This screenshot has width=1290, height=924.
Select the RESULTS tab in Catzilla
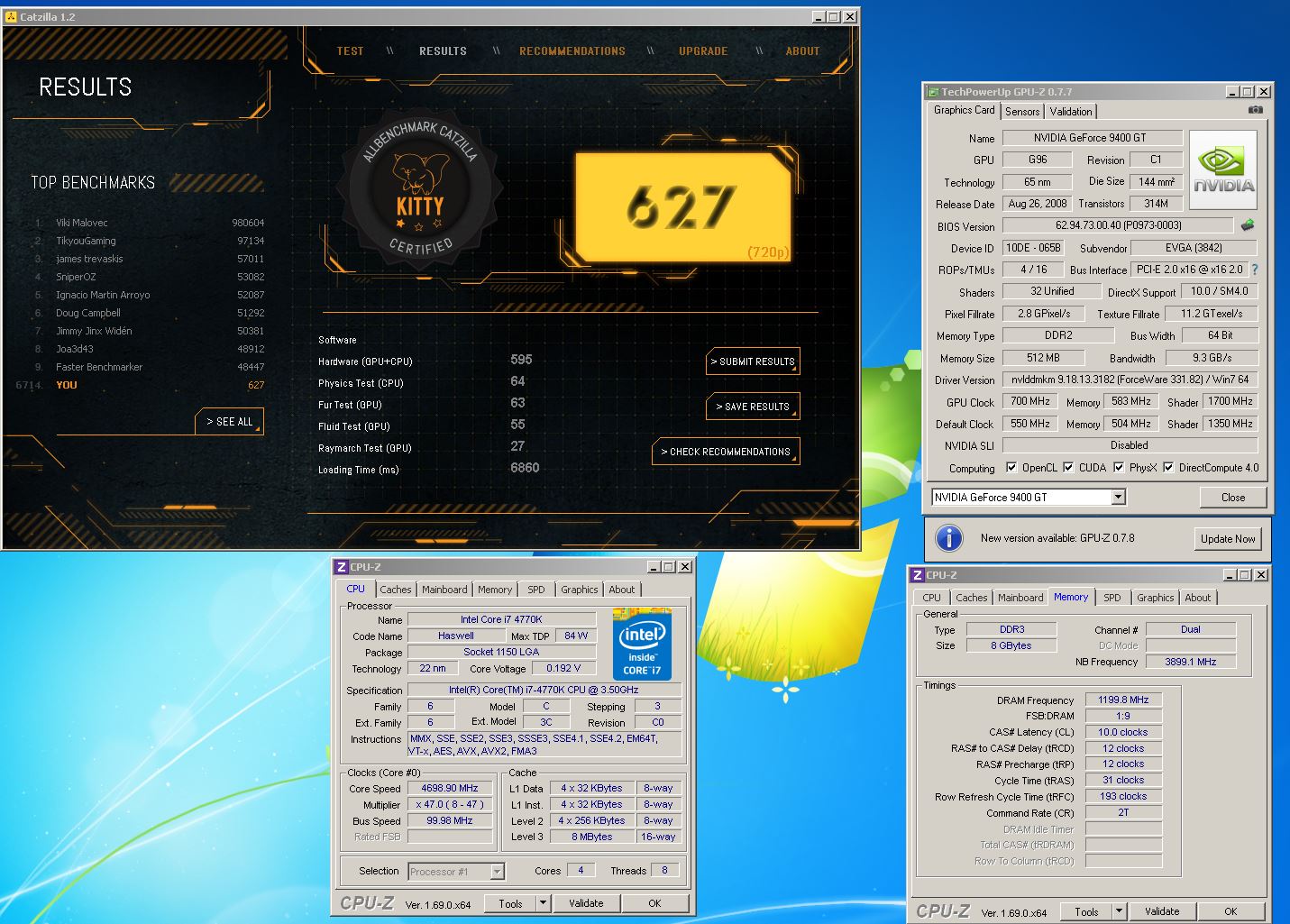coord(443,51)
